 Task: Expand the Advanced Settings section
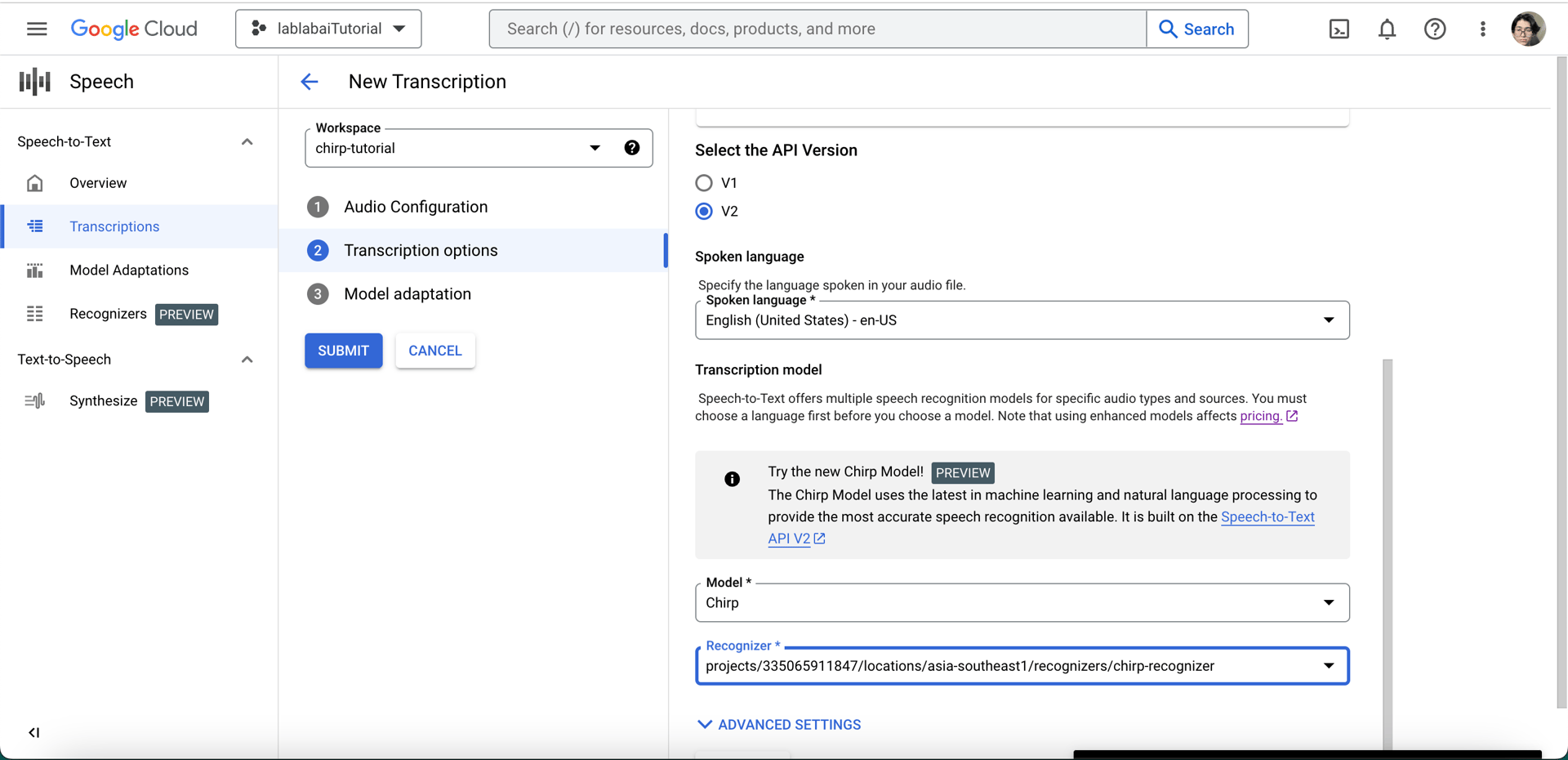(x=780, y=725)
